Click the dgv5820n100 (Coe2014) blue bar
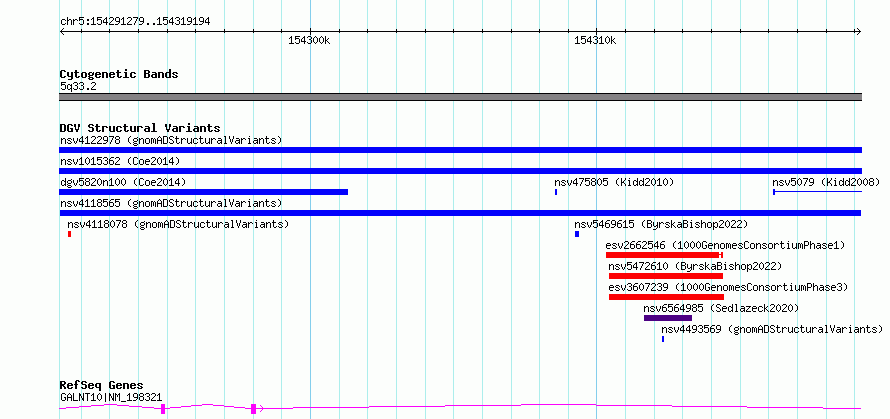Image resolution: width=890 pixels, height=419 pixels. pyautogui.click(x=203, y=192)
